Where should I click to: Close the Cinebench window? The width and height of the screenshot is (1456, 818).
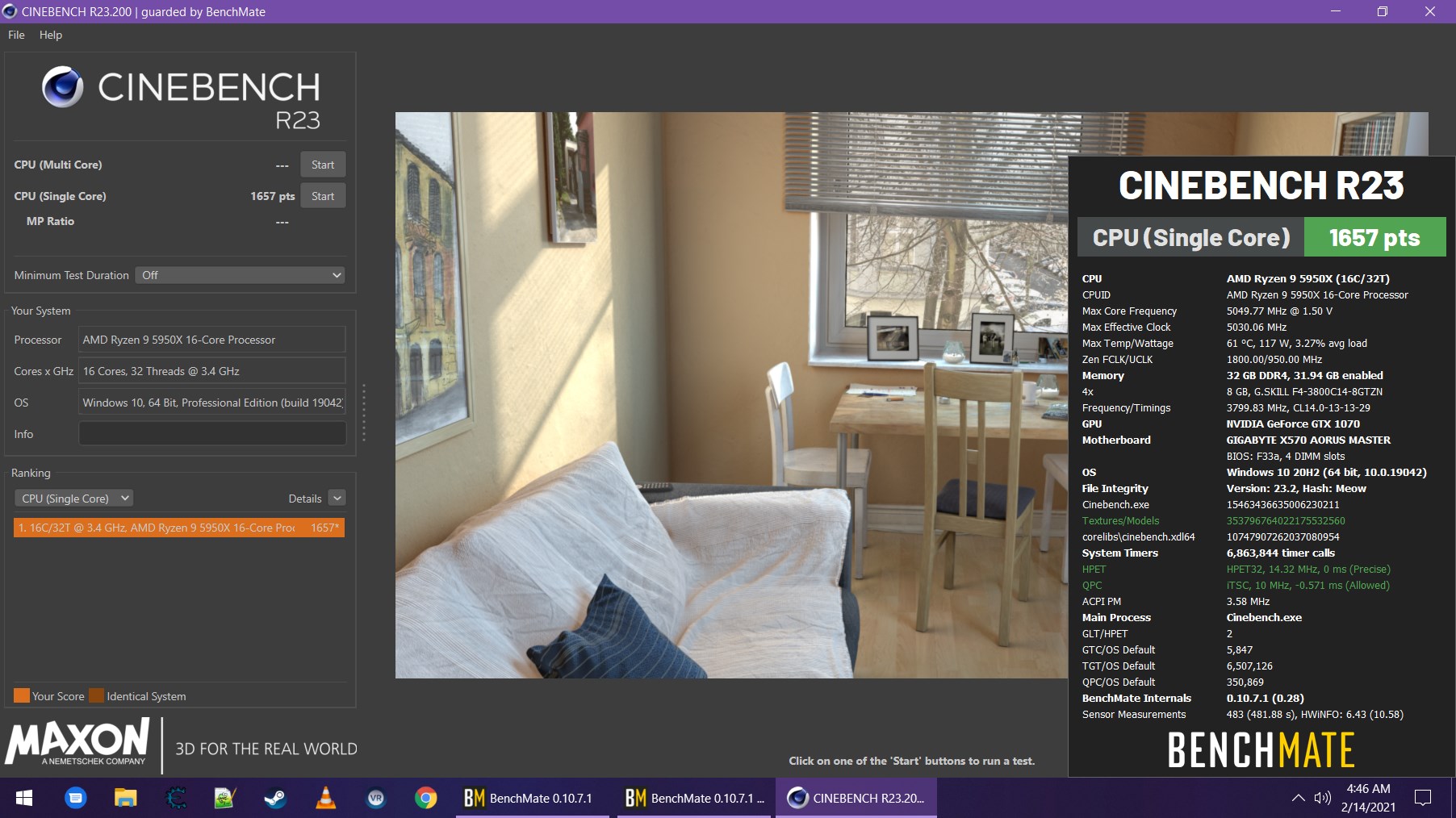1430,11
